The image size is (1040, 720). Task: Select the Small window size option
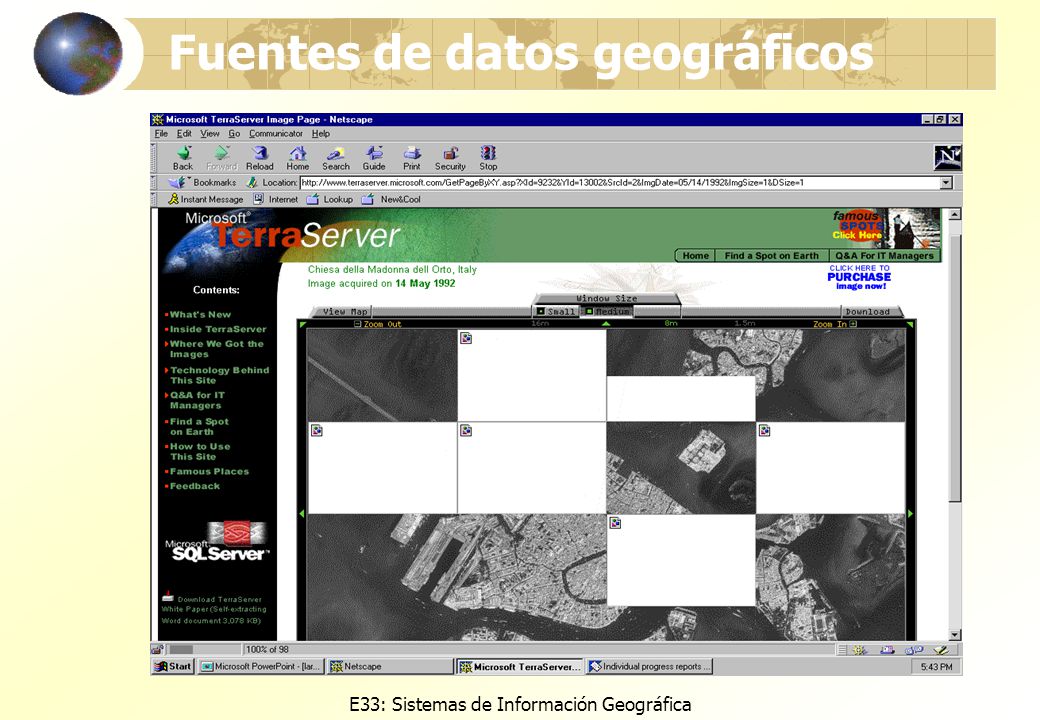point(556,311)
